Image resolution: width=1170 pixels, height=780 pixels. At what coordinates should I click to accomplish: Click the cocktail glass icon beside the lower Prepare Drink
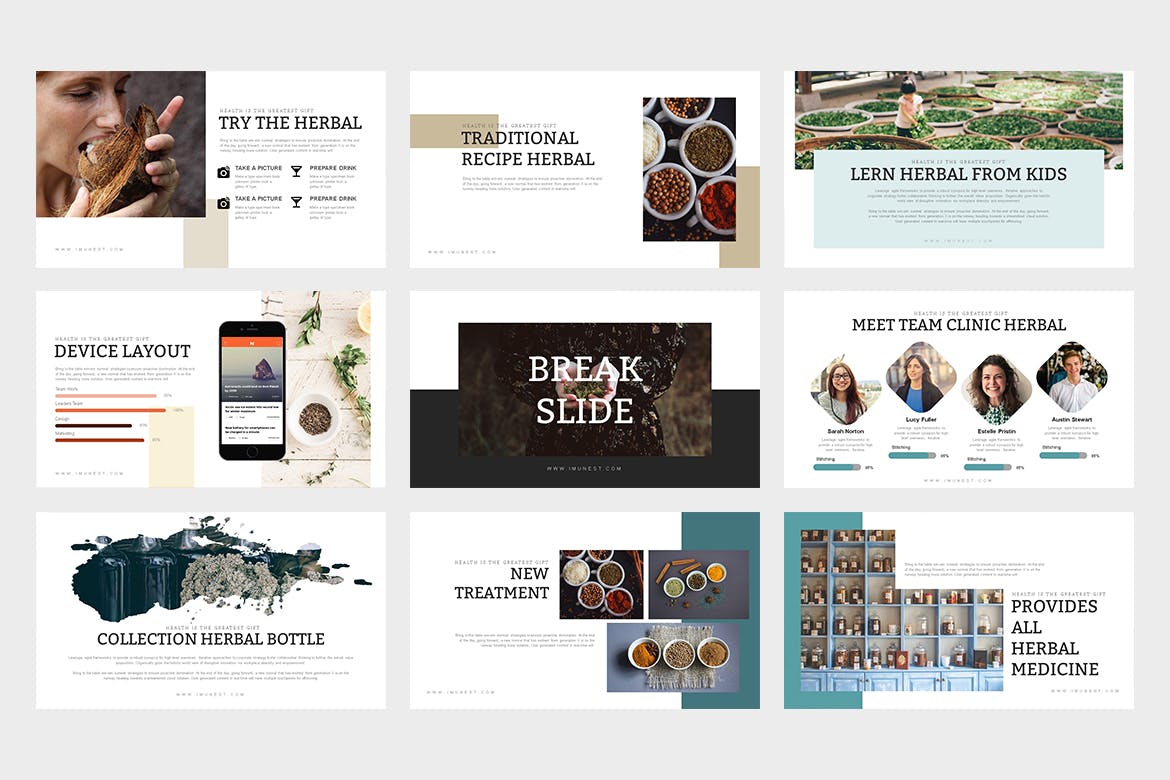[x=296, y=203]
